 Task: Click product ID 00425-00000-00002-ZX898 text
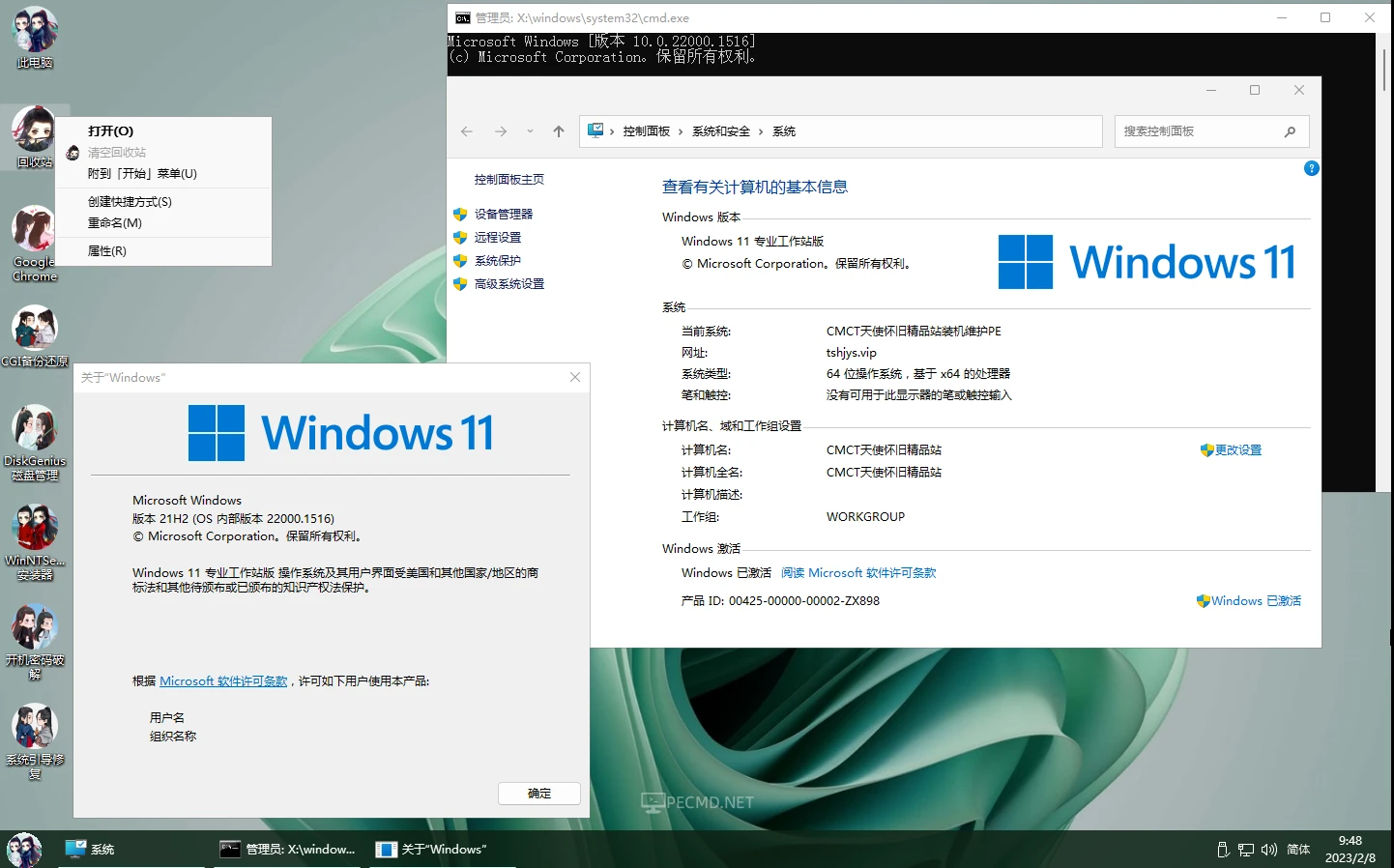pos(804,601)
